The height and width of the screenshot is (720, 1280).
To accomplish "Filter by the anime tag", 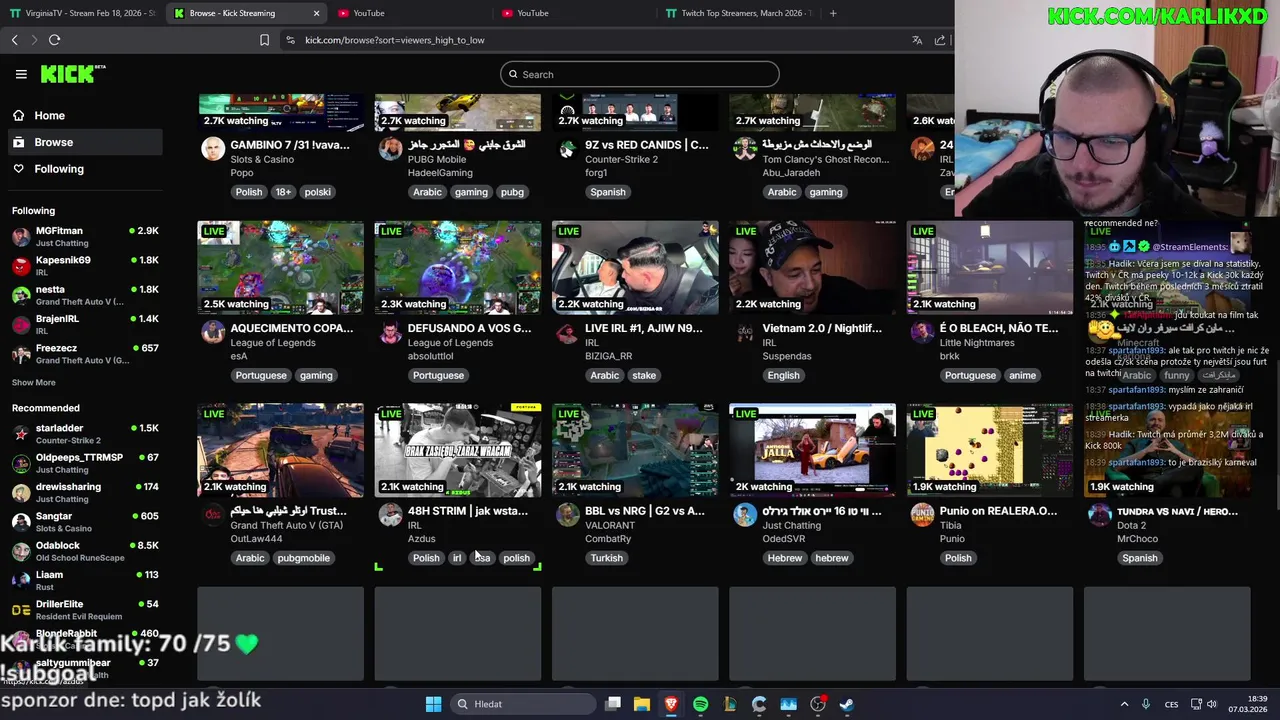I will coord(1022,376).
